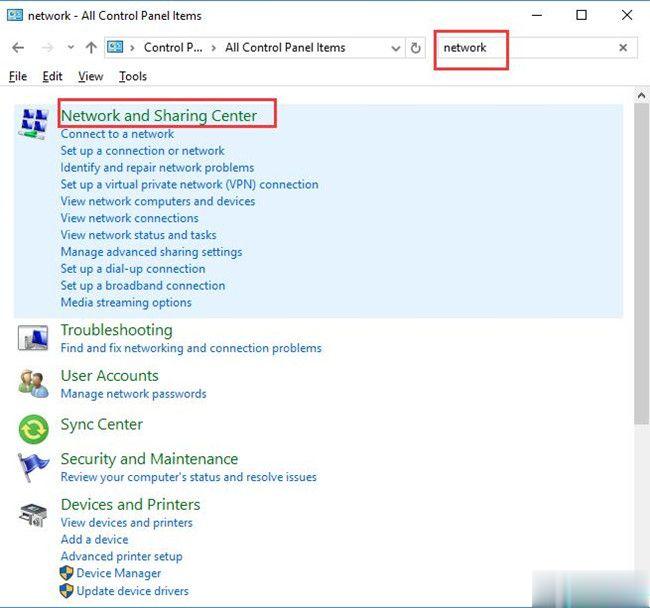Click the Security and Maintenance flag icon
The image size is (650, 608).
pyautogui.click(x=33, y=467)
